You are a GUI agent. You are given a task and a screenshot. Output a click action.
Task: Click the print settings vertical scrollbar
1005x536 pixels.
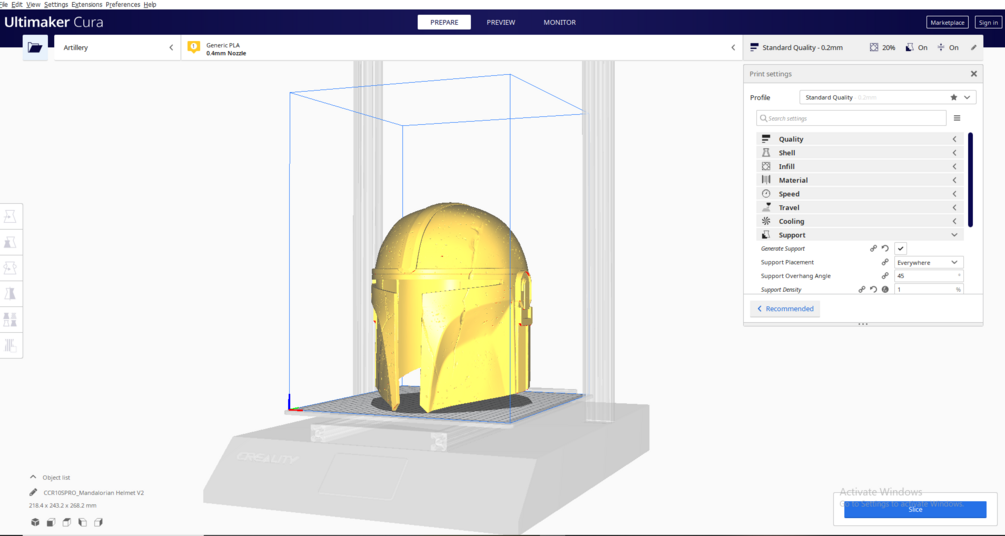tap(970, 180)
